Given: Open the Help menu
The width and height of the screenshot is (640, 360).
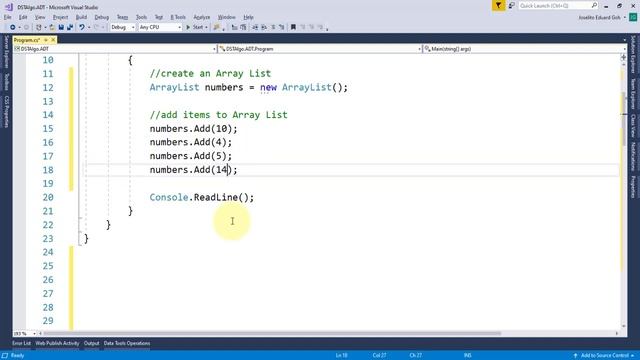Looking at the screenshot, I should point(248,17).
